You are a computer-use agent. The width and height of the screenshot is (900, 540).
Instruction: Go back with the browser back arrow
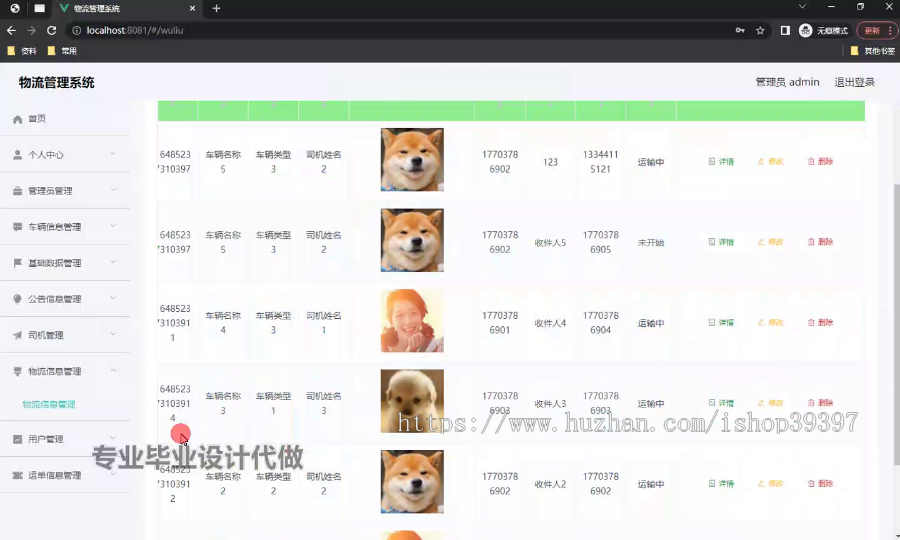[x=11, y=30]
